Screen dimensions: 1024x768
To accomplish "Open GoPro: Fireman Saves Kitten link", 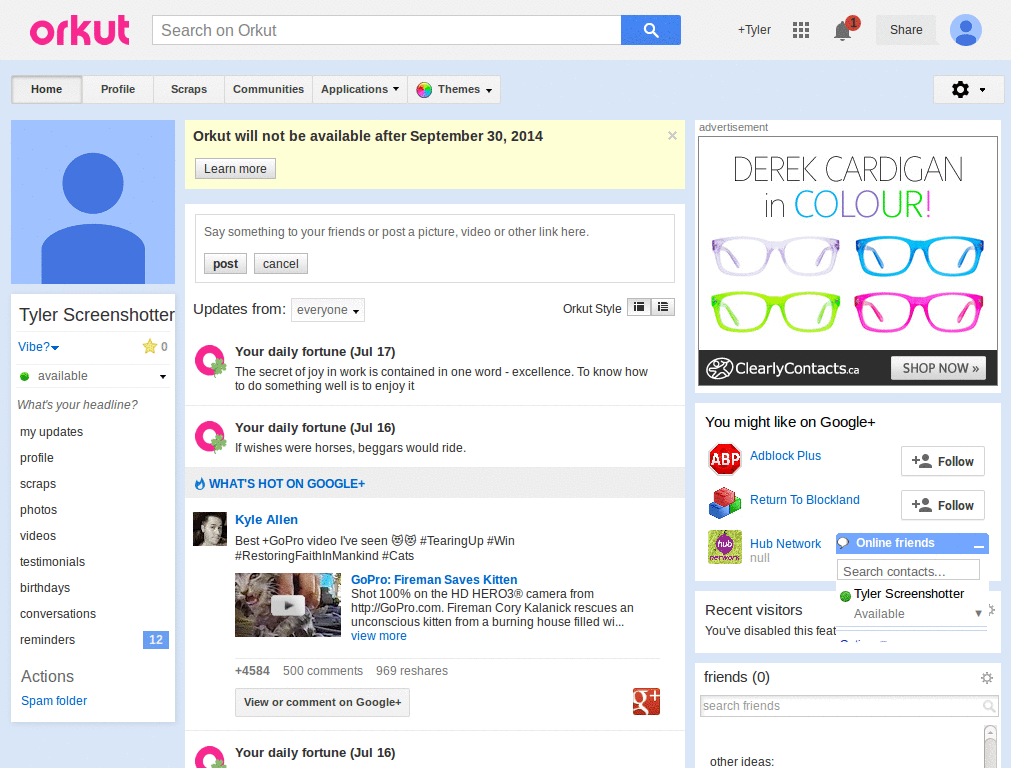I will [434, 580].
